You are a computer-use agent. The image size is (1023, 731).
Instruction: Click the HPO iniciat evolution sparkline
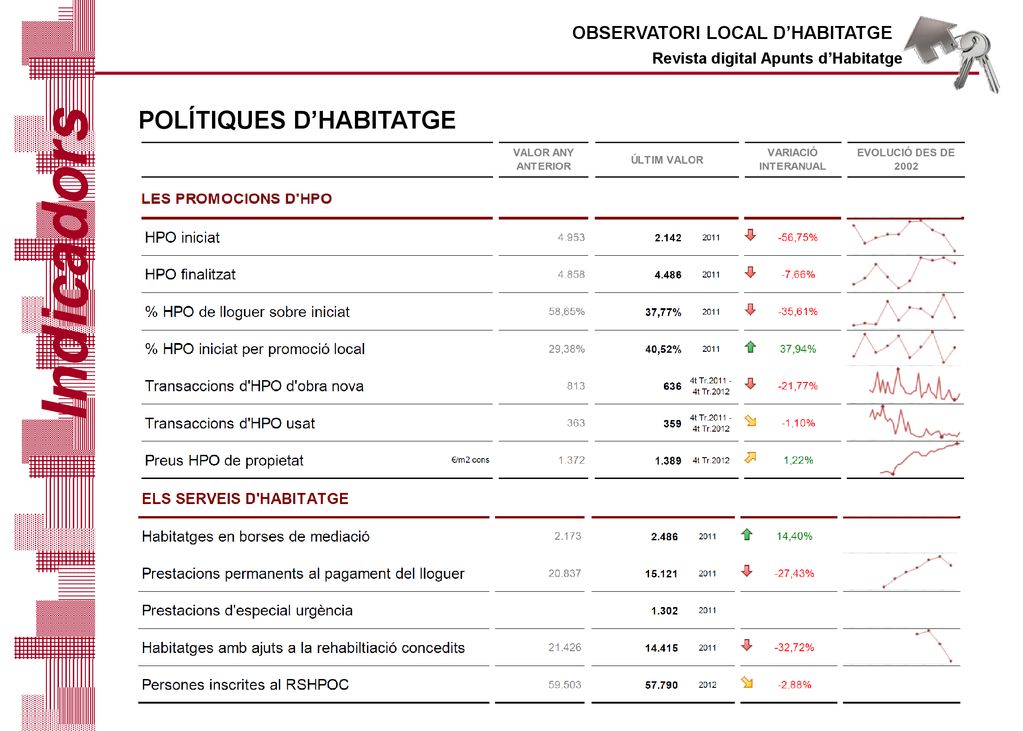(x=905, y=236)
